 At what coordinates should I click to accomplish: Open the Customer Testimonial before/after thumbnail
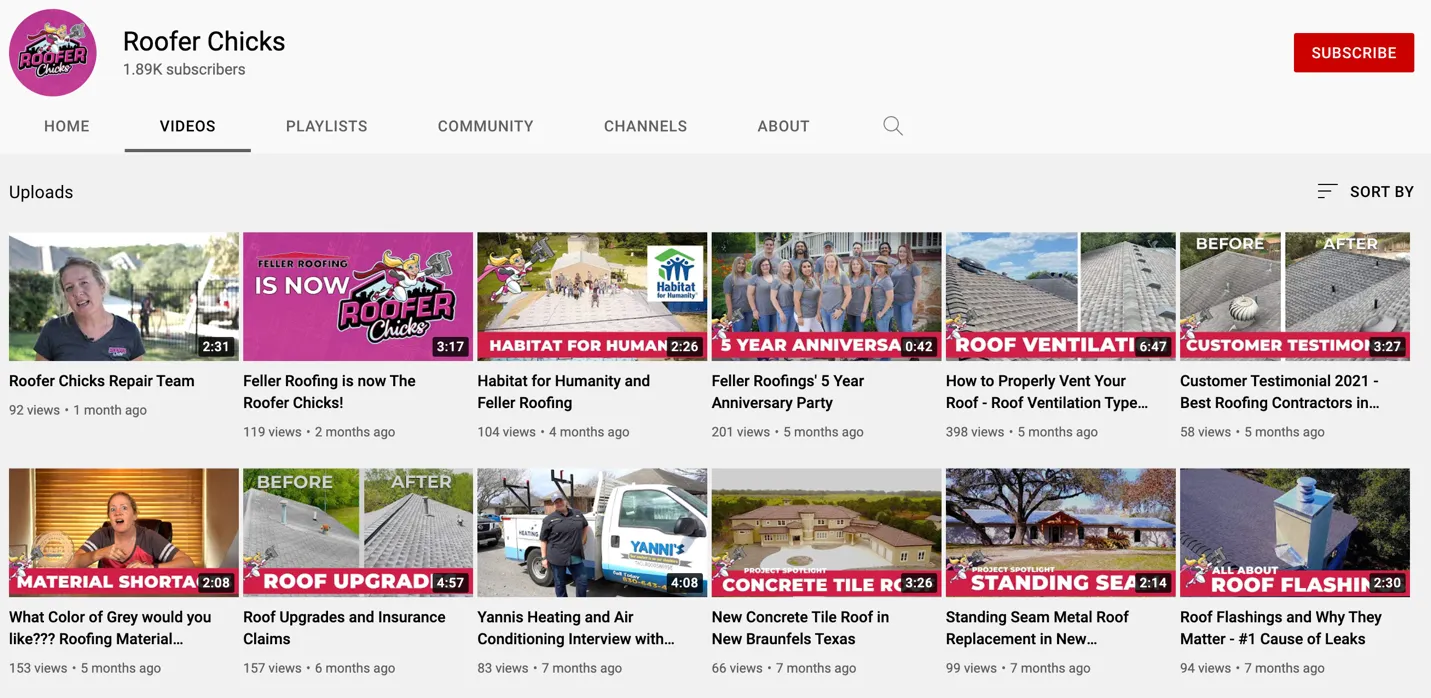coord(1295,297)
